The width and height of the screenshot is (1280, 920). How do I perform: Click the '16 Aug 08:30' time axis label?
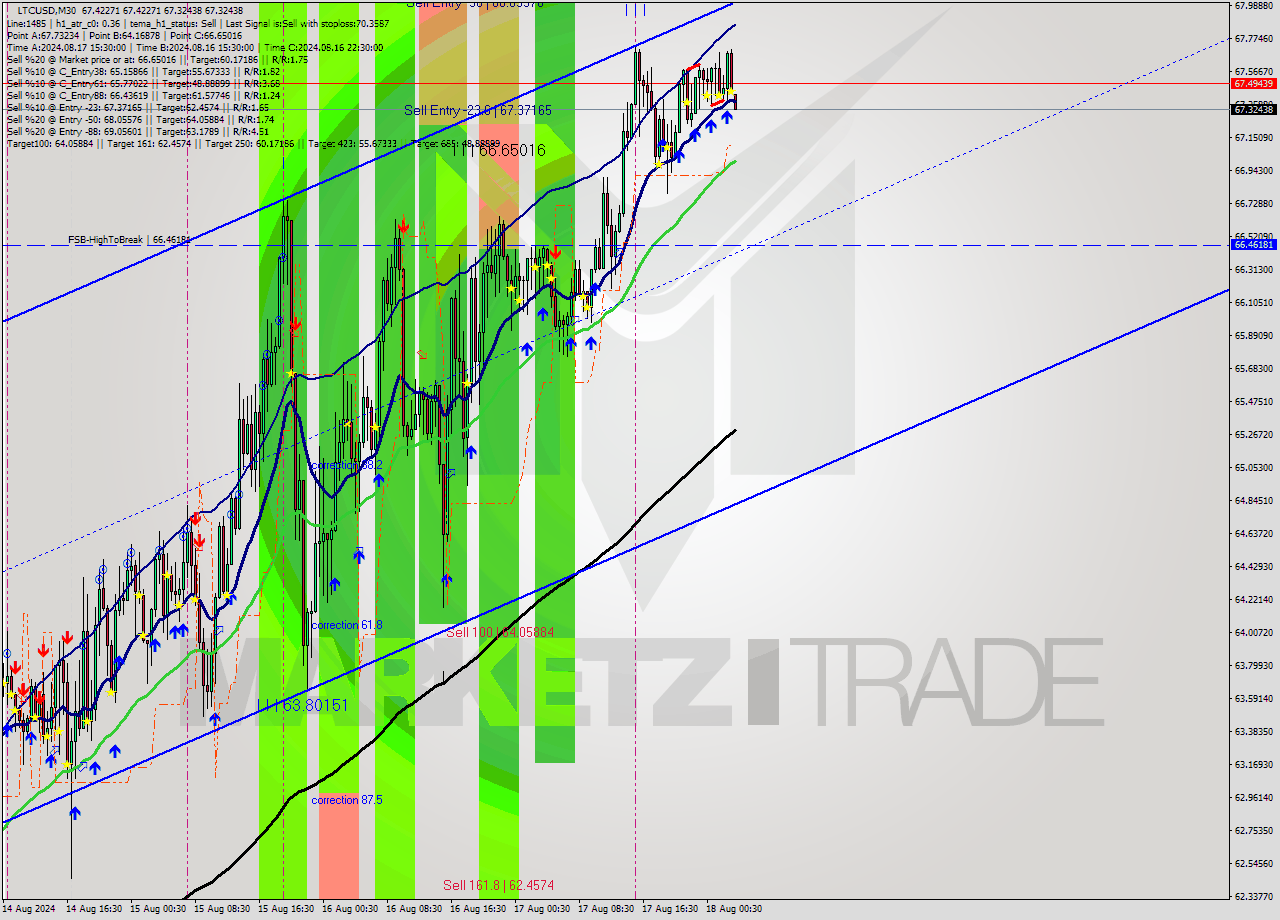[x=415, y=909]
